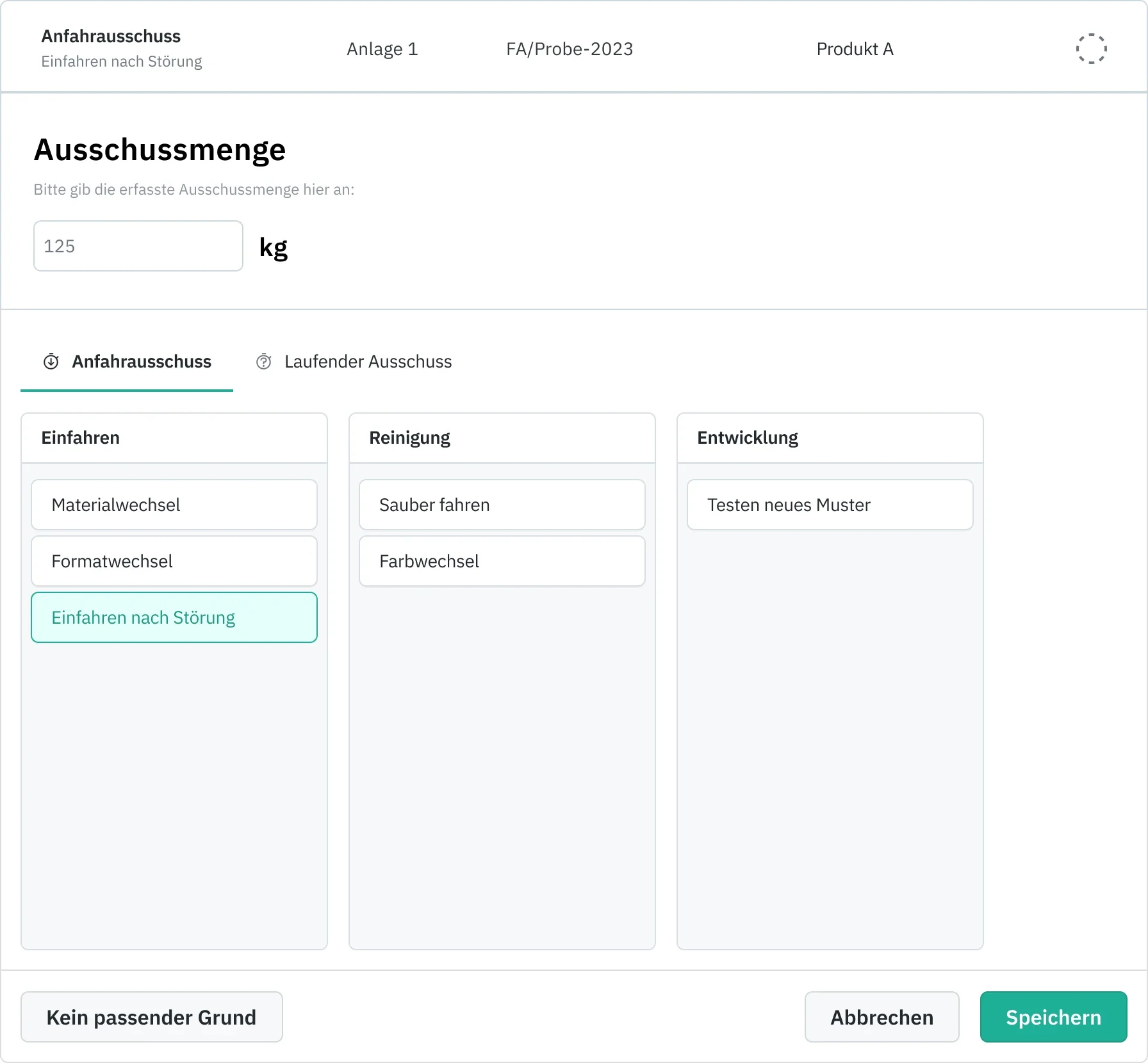Deselect Einfahren nach Störung option

pyautogui.click(x=174, y=617)
